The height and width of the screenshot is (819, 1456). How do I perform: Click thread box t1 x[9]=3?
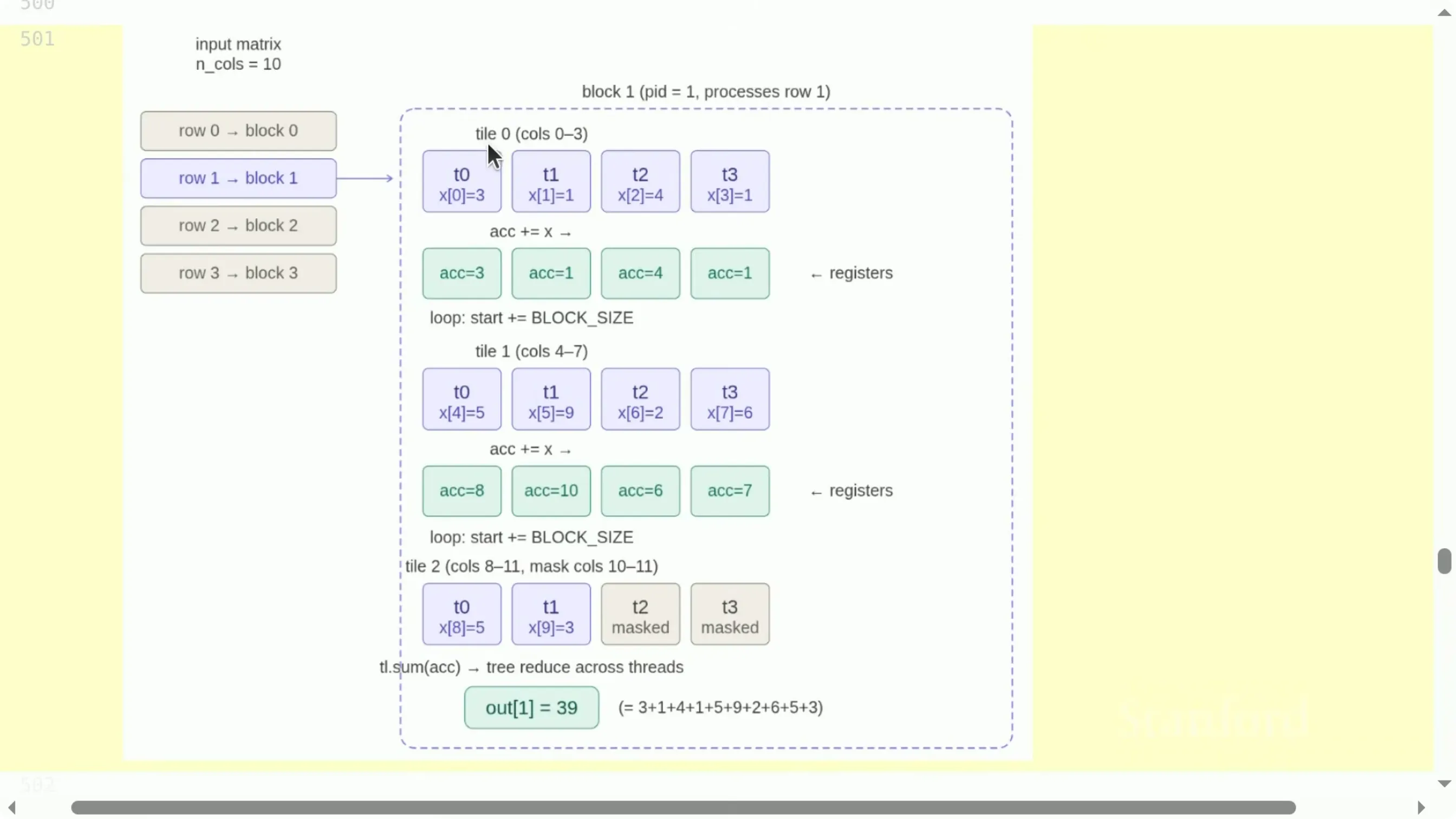coord(551,614)
